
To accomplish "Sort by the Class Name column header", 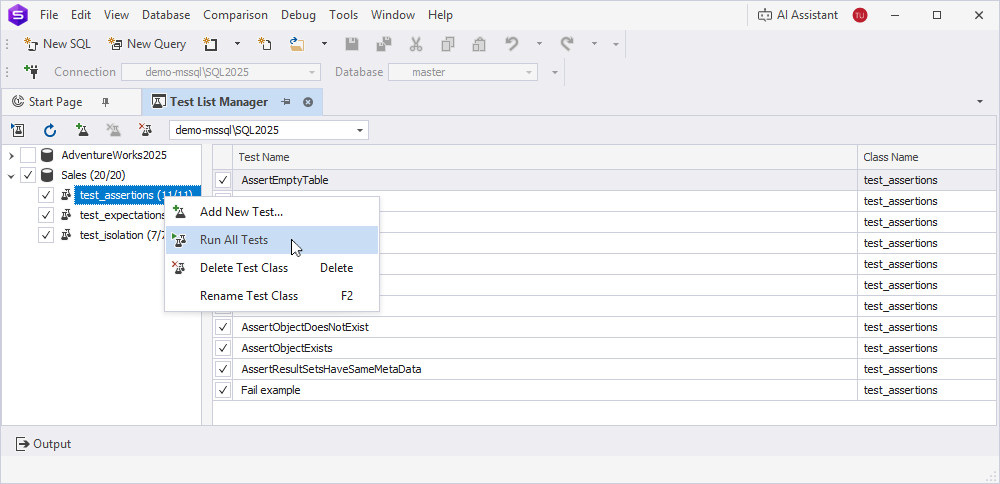I will (927, 157).
